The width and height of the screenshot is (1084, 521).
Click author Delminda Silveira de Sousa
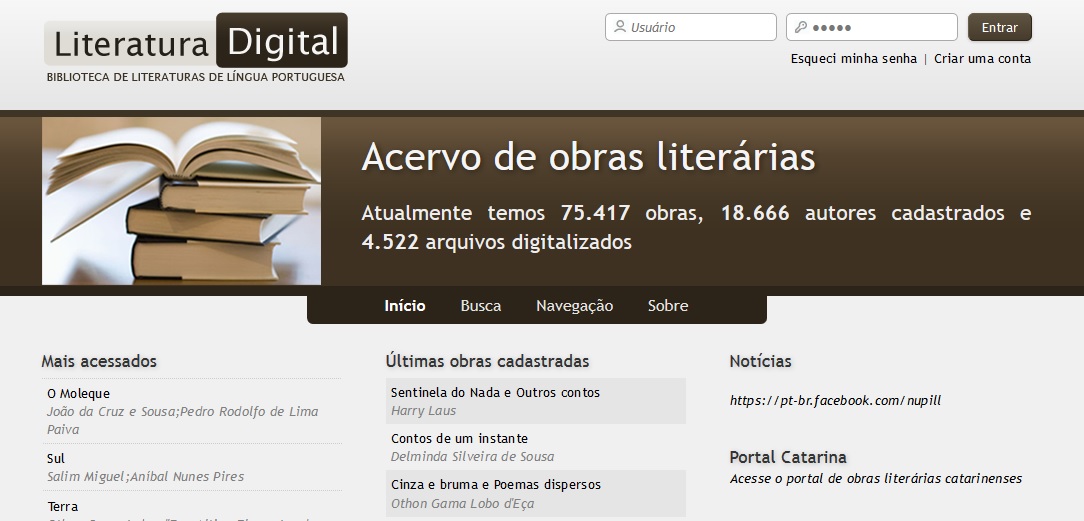point(472,457)
